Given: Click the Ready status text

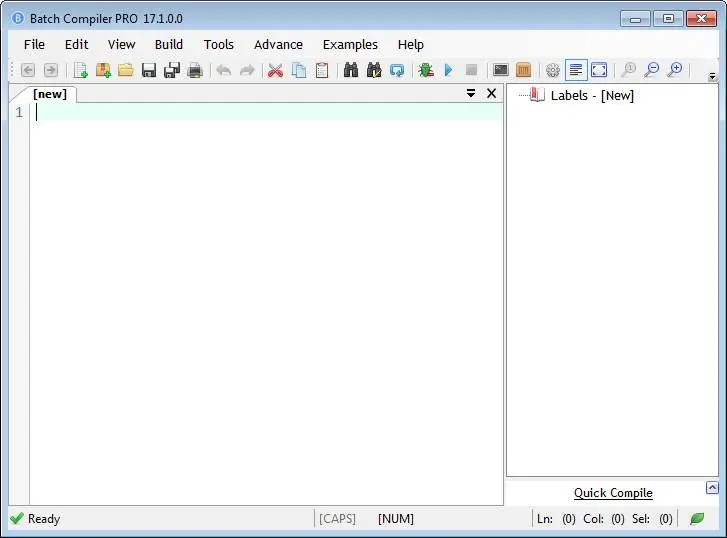Looking at the screenshot, I should click(x=44, y=519).
